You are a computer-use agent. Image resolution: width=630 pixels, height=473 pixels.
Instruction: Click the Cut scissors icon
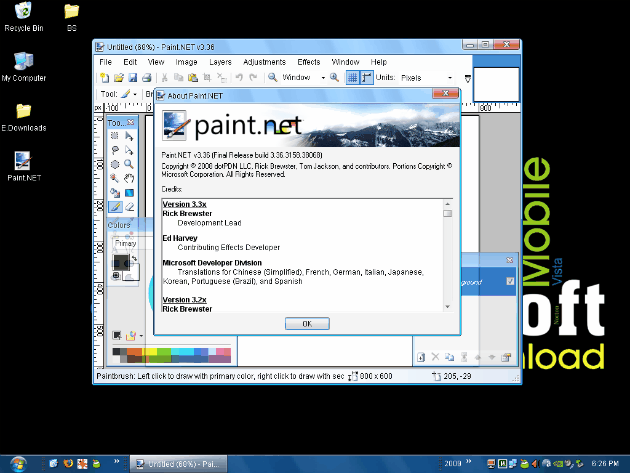pyautogui.click(x=164, y=78)
